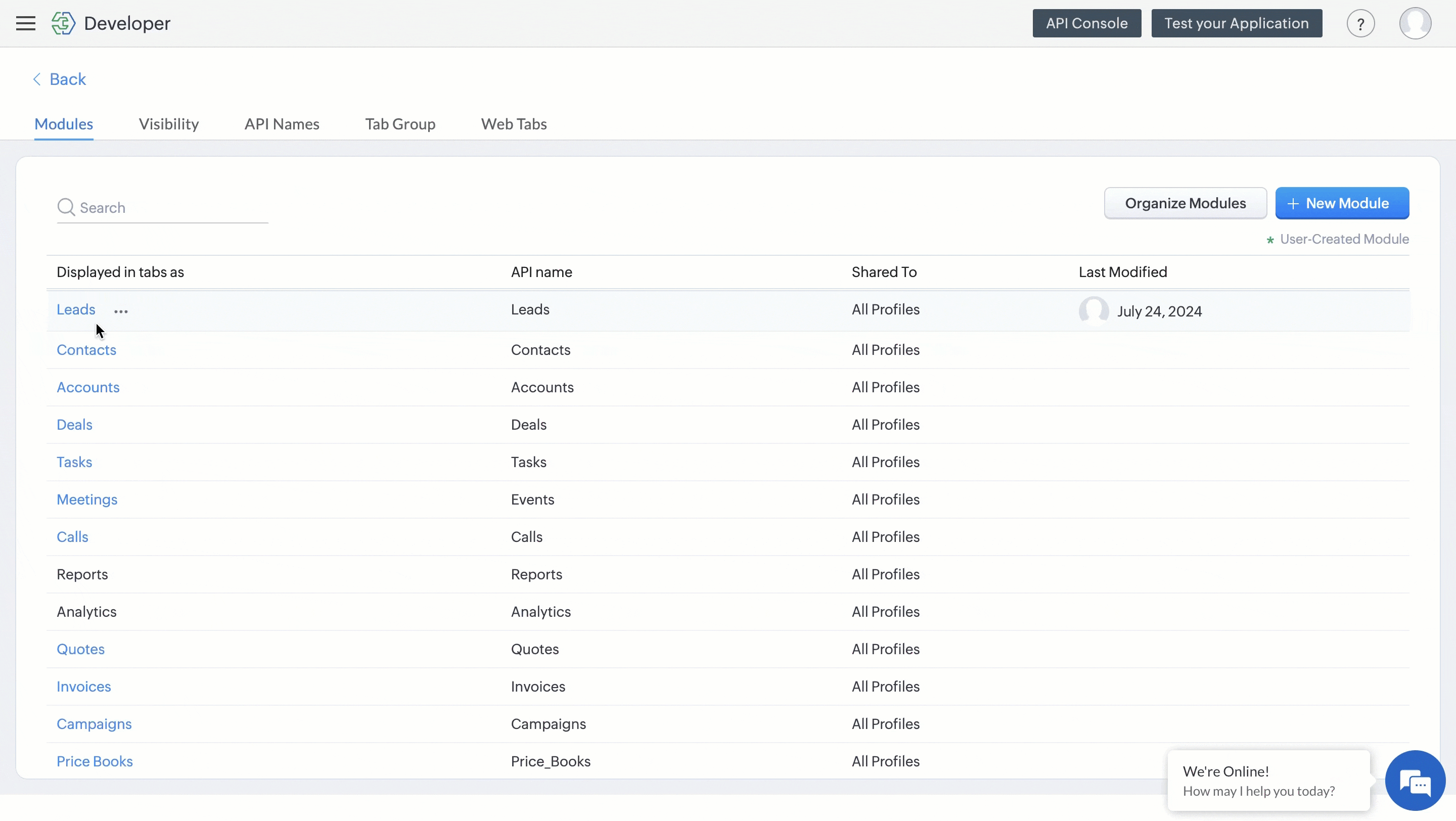Focus the module Search field
The image size is (1456, 821).
pos(169,207)
